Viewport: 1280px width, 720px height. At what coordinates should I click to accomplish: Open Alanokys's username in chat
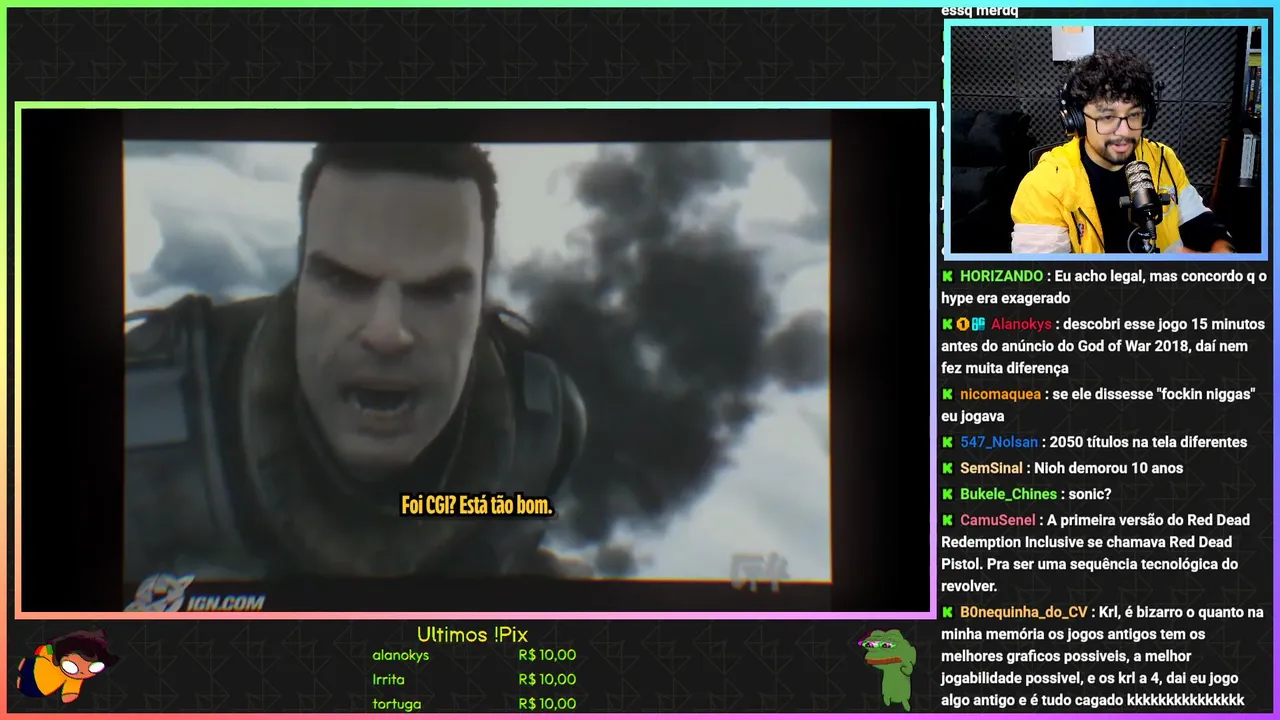point(1021,324)
